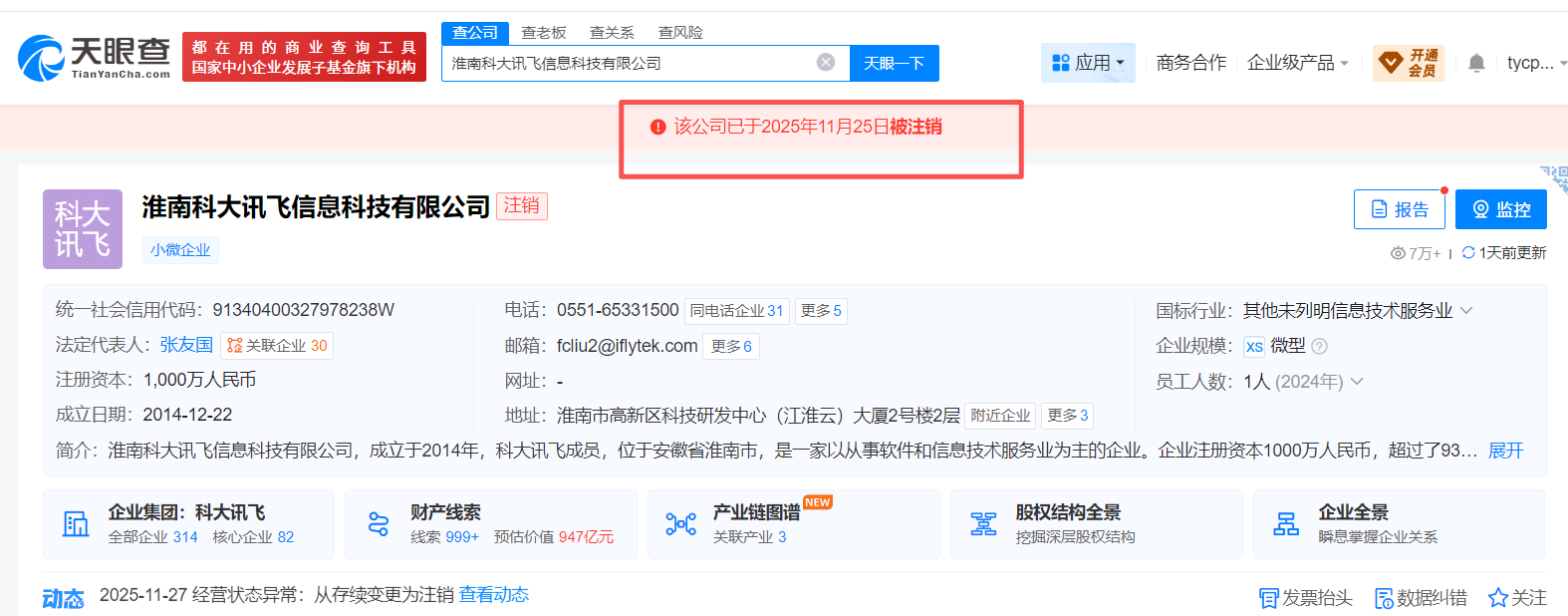Click the 小微企业 tag
Screen dimensions: 1568x616
tap(180, 250)
